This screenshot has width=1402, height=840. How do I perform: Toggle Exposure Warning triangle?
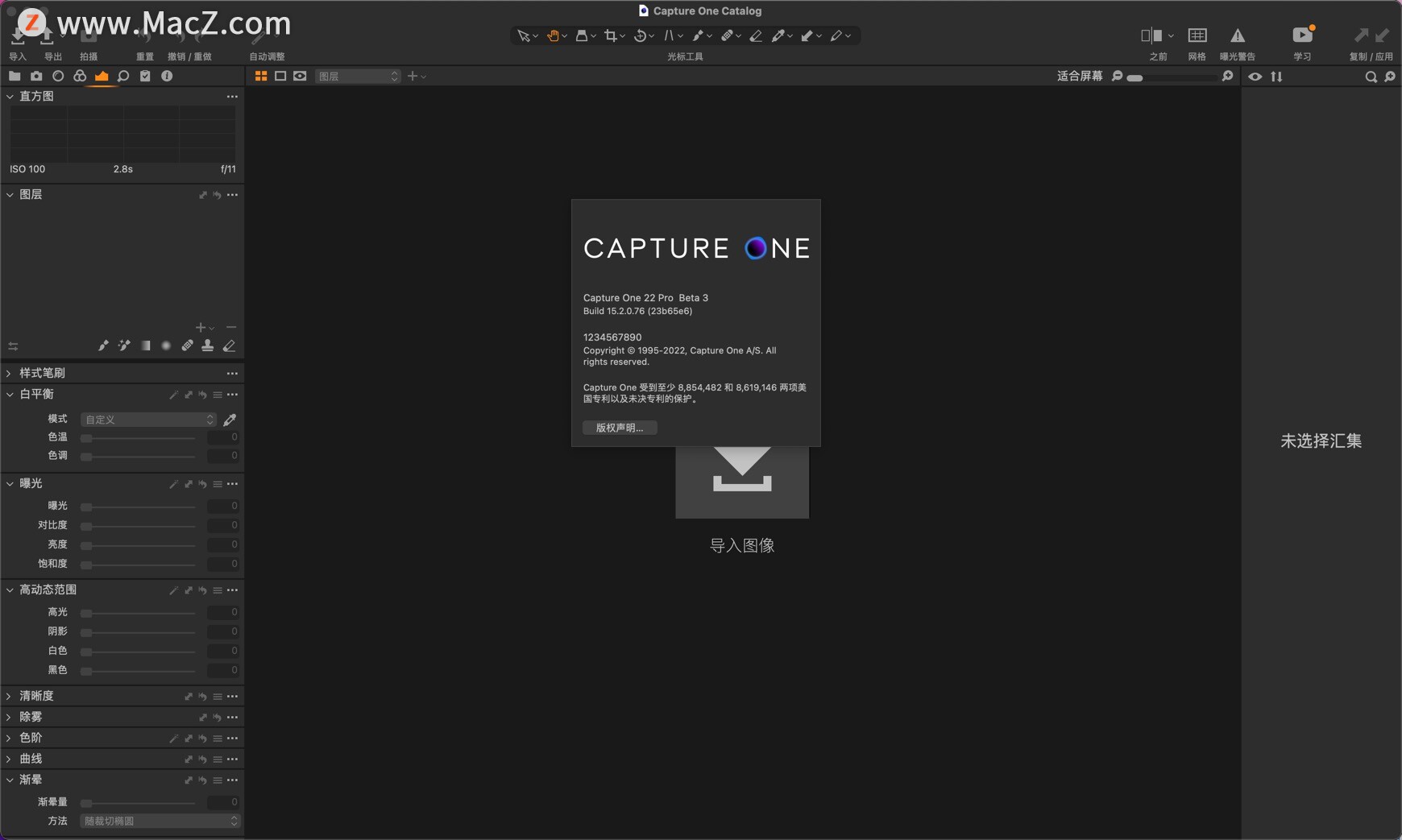tap(1238, 35)
